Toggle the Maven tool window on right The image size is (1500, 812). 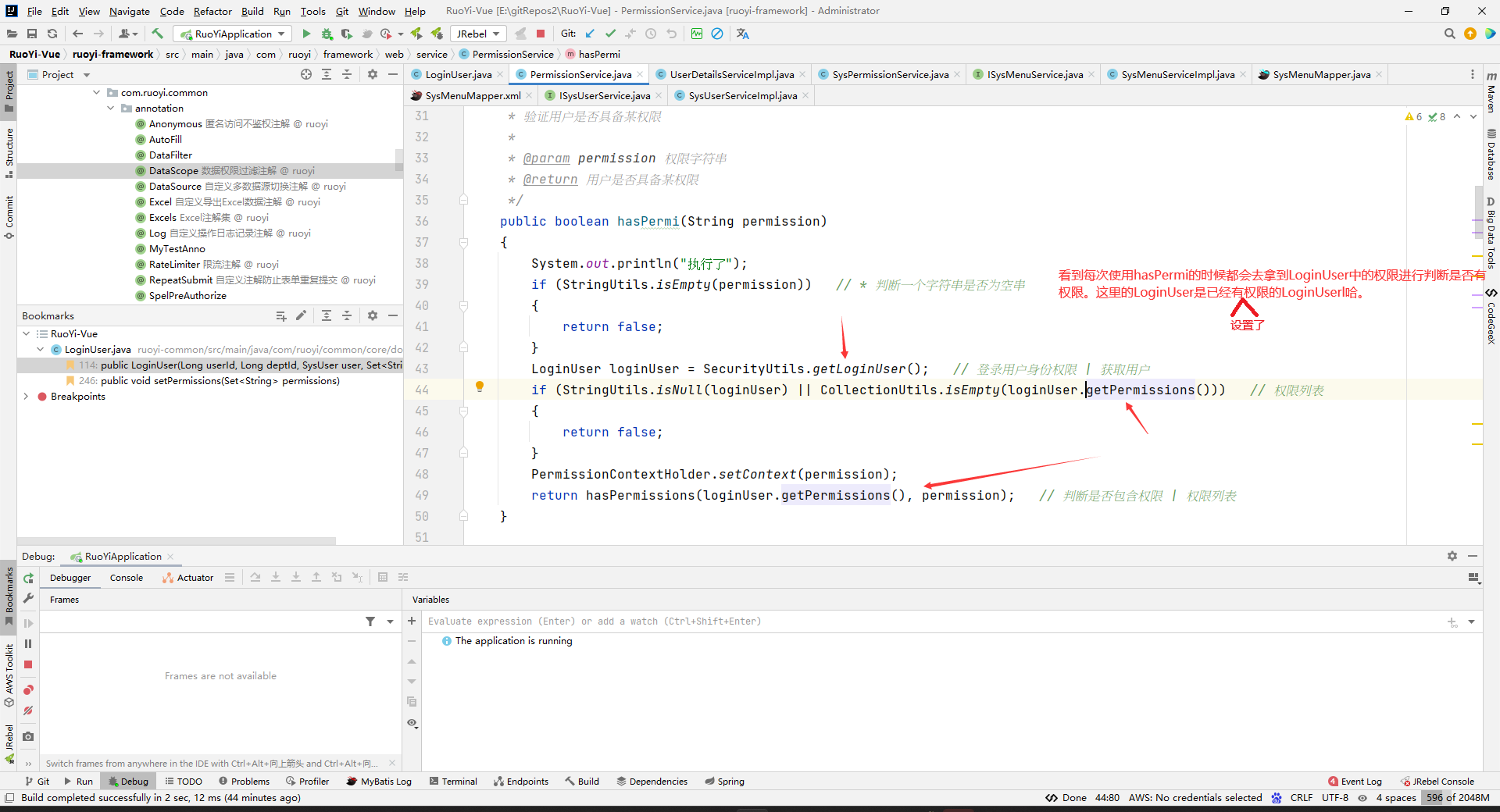click(x=1491, y=92)
